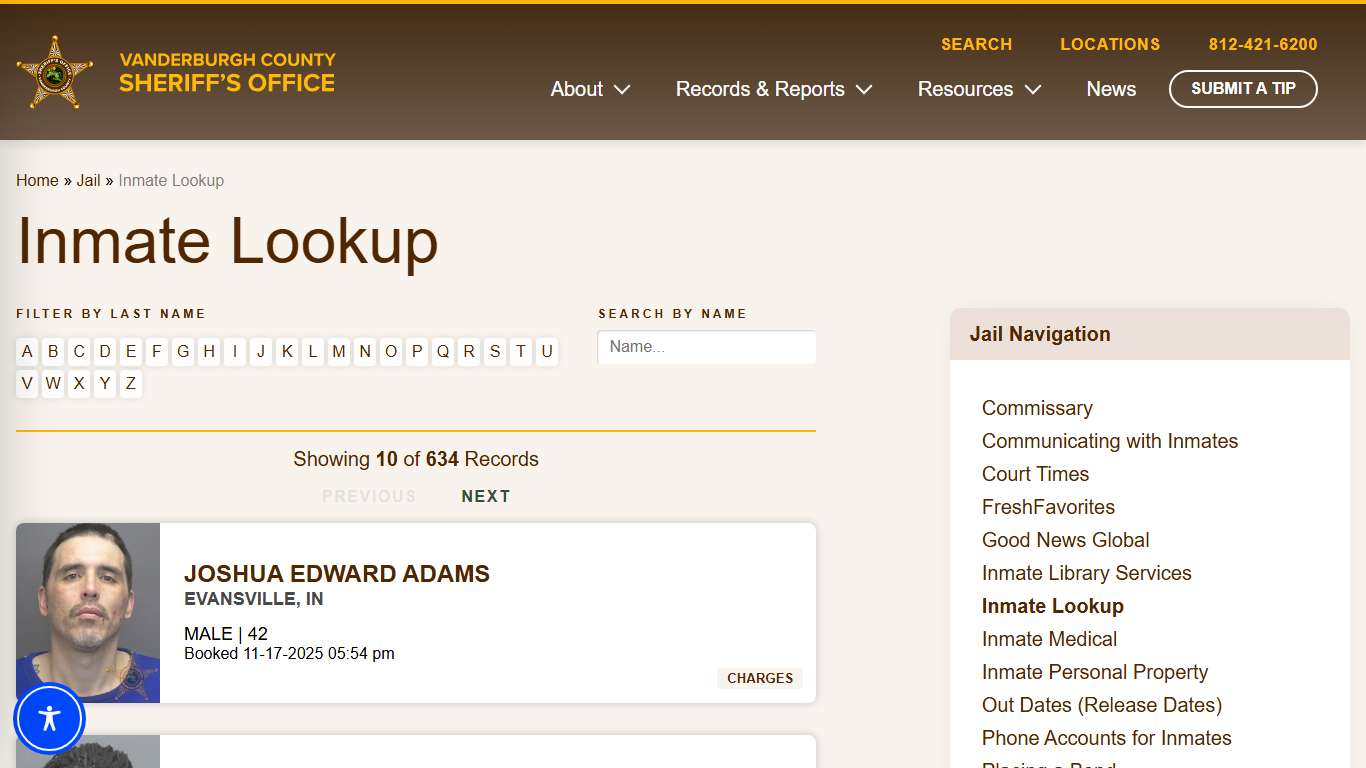Click the SUBMIT A TIP button

coord(1243,89)
